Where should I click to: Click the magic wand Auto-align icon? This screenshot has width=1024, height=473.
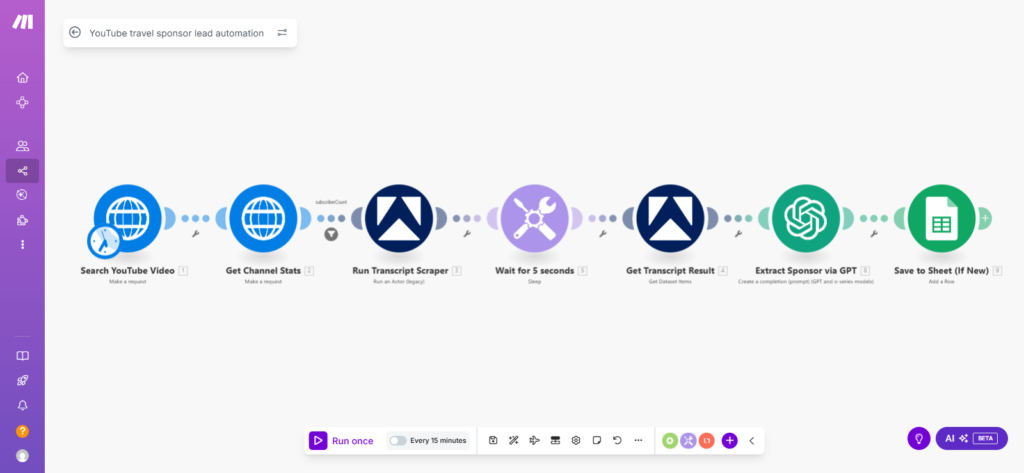click(514, 440)
